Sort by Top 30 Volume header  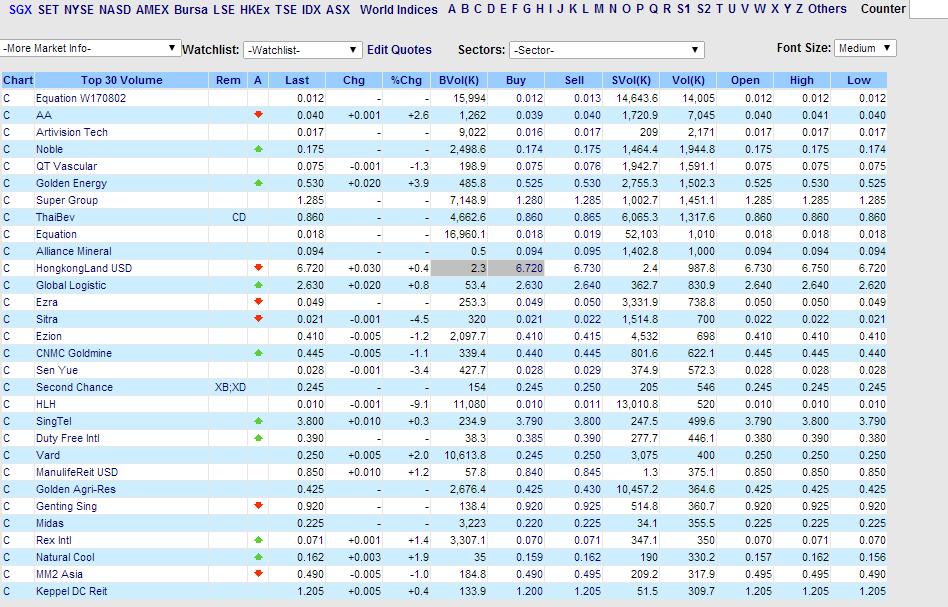pyautogui.click(x=122, y=80)
